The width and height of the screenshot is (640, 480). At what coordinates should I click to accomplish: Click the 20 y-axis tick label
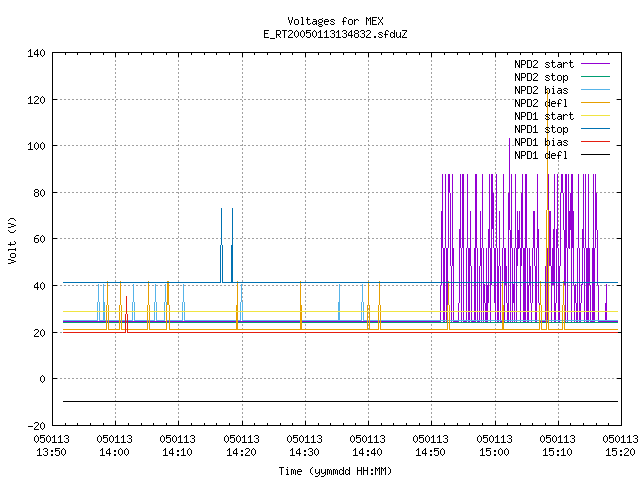tap(39, 333)
